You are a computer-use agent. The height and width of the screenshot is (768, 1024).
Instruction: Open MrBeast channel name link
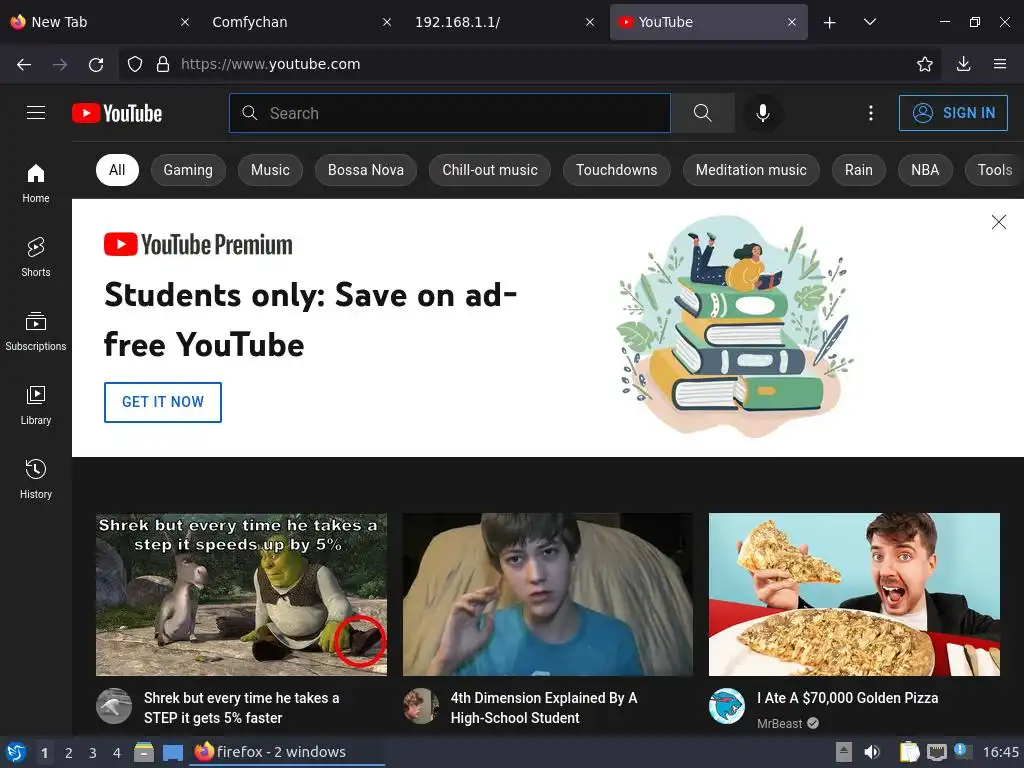780,724
